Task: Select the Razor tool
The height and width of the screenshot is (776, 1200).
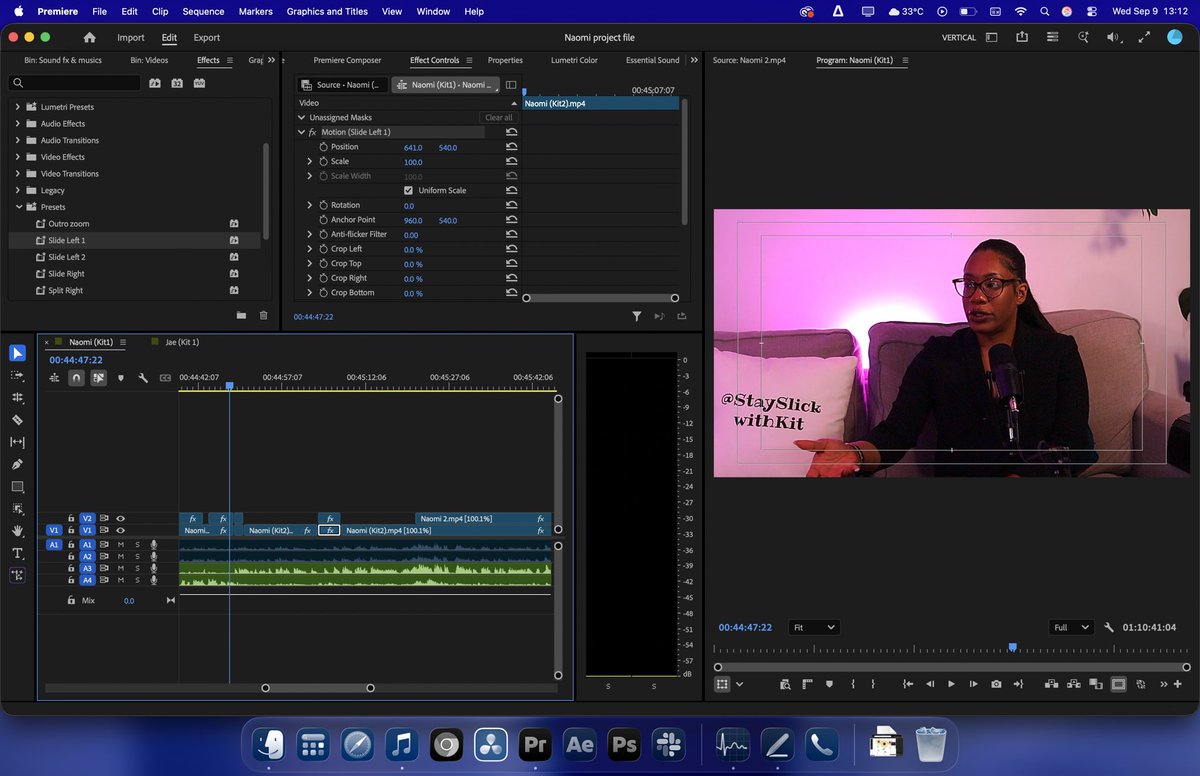Action: (x=17, y=420)
